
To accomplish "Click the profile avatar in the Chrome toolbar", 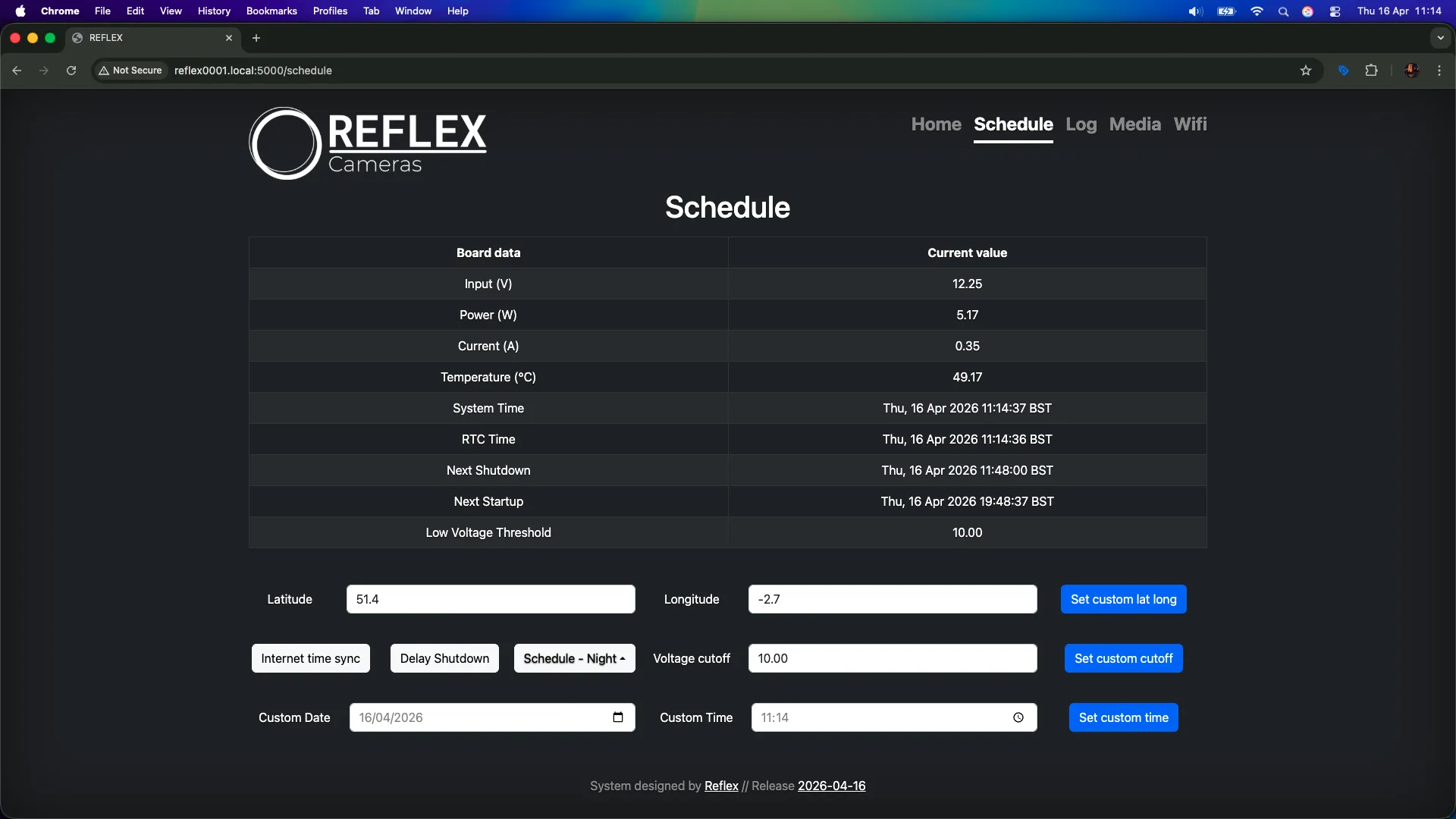I will coord(1412,71).
